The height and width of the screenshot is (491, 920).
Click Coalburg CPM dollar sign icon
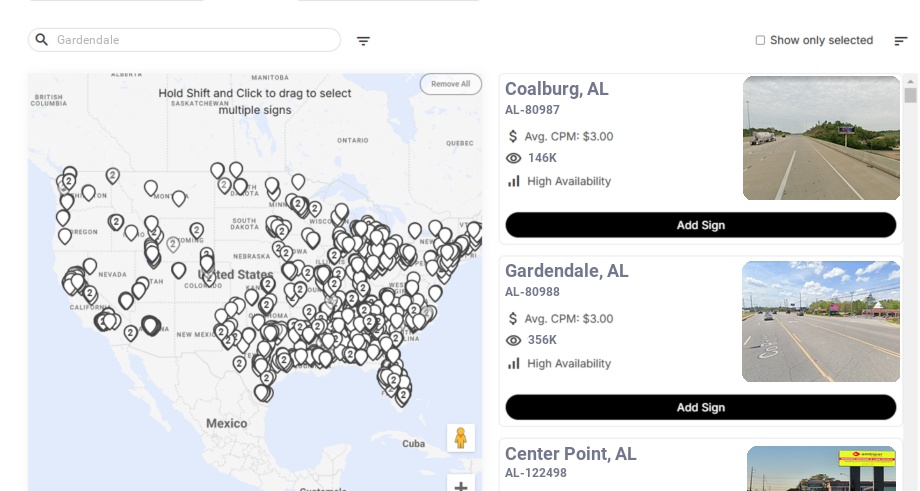[513, 136]
